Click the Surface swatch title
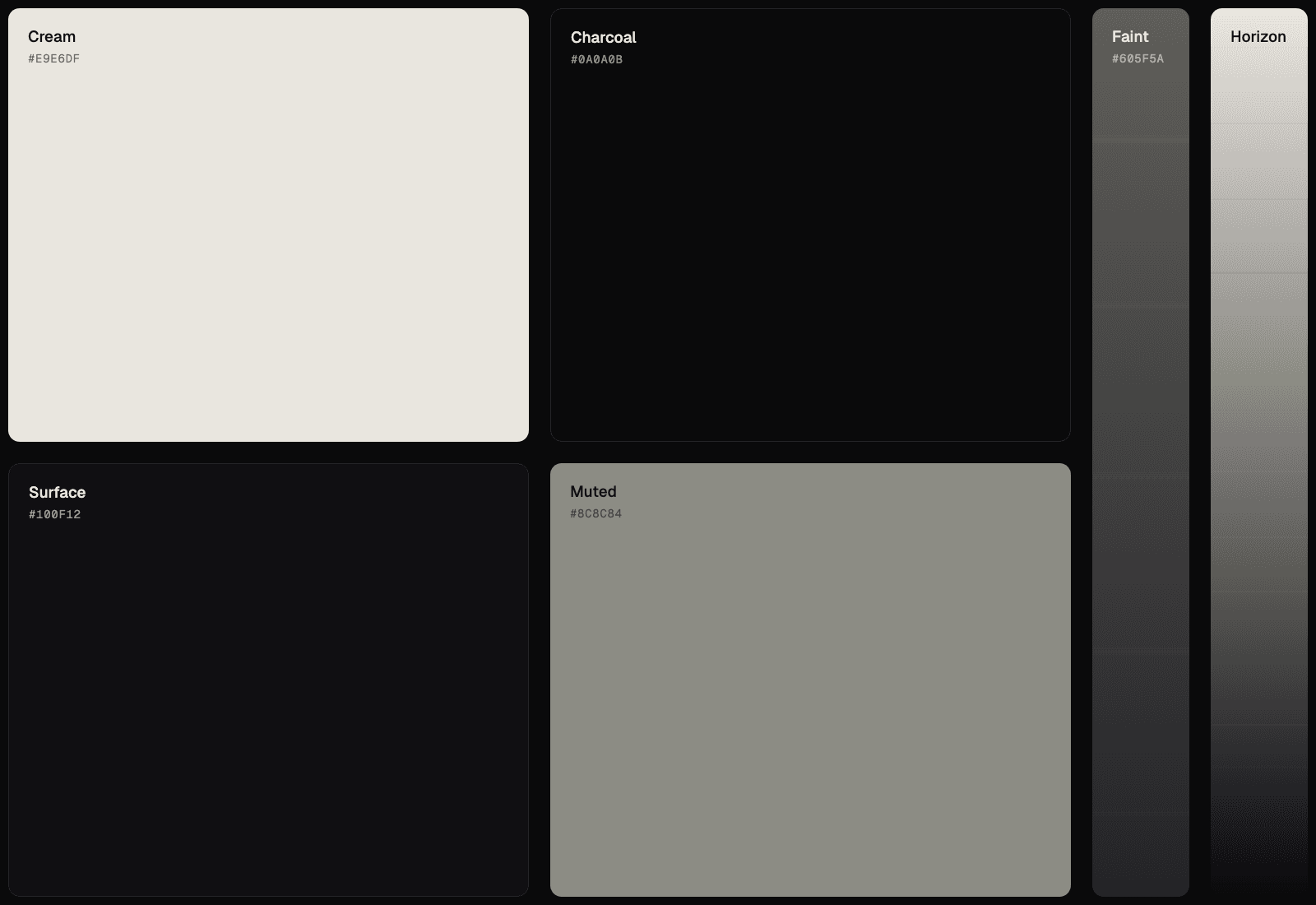 point(57,492)
